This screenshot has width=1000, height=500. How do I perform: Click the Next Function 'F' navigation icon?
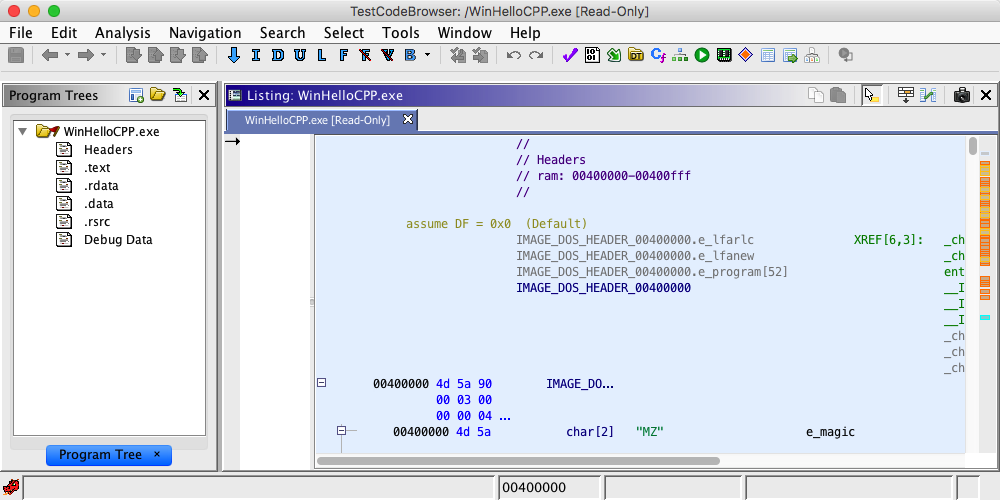tap(344, 55)
